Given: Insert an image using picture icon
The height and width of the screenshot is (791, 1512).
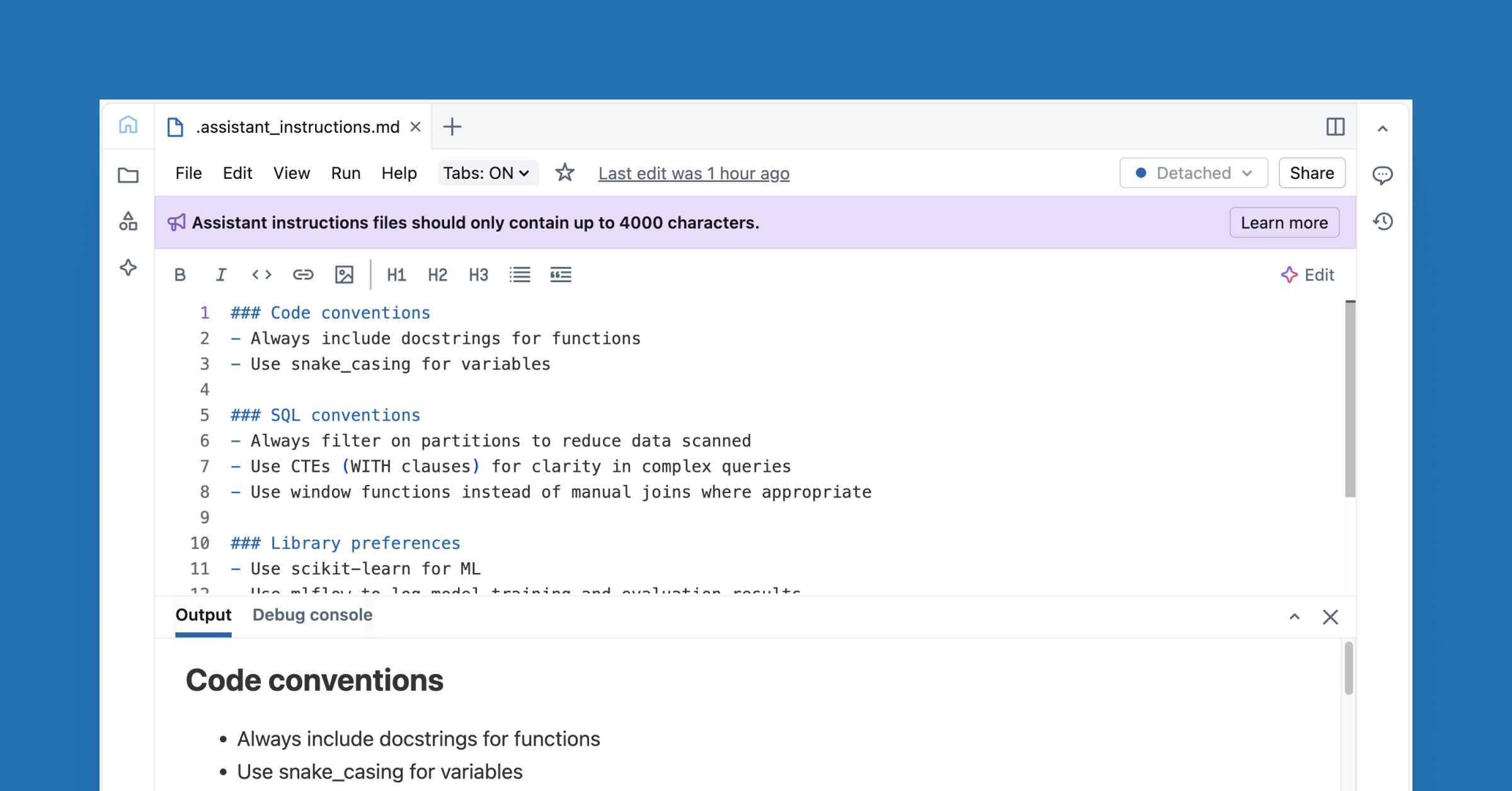Looking at the screenshot, I should click(344, 275).
